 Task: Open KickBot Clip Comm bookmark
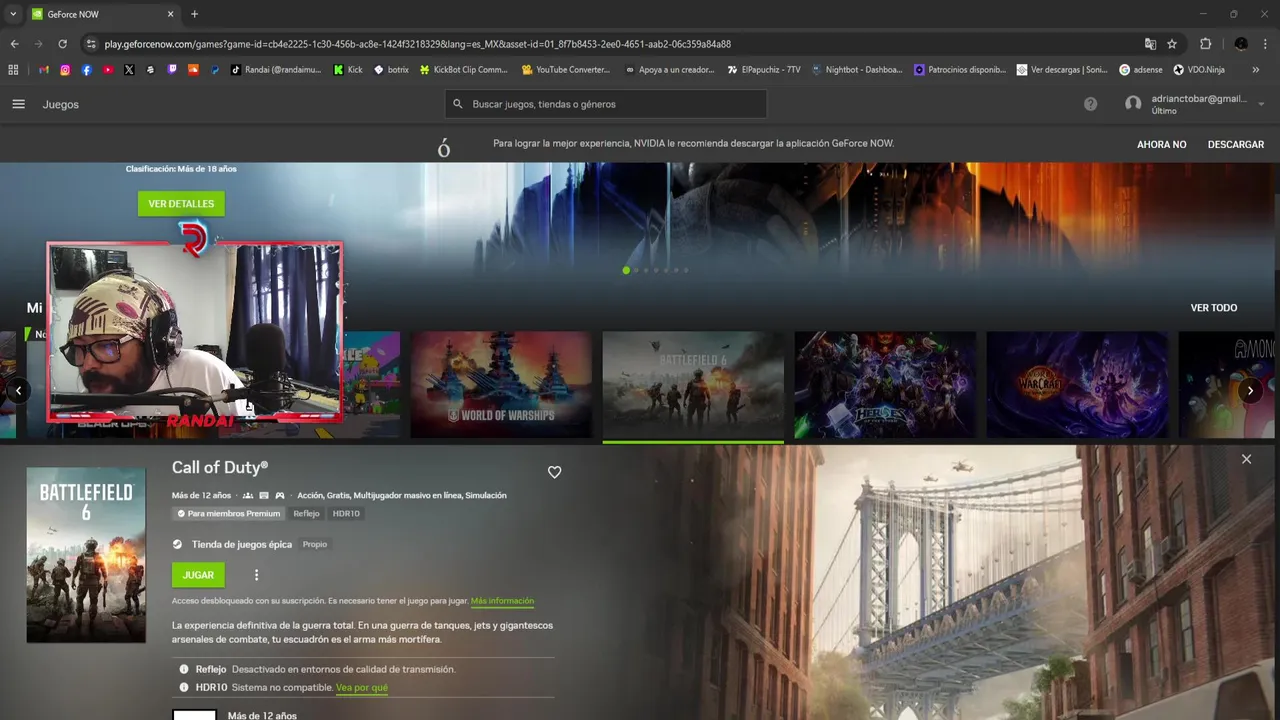(463, 70)
